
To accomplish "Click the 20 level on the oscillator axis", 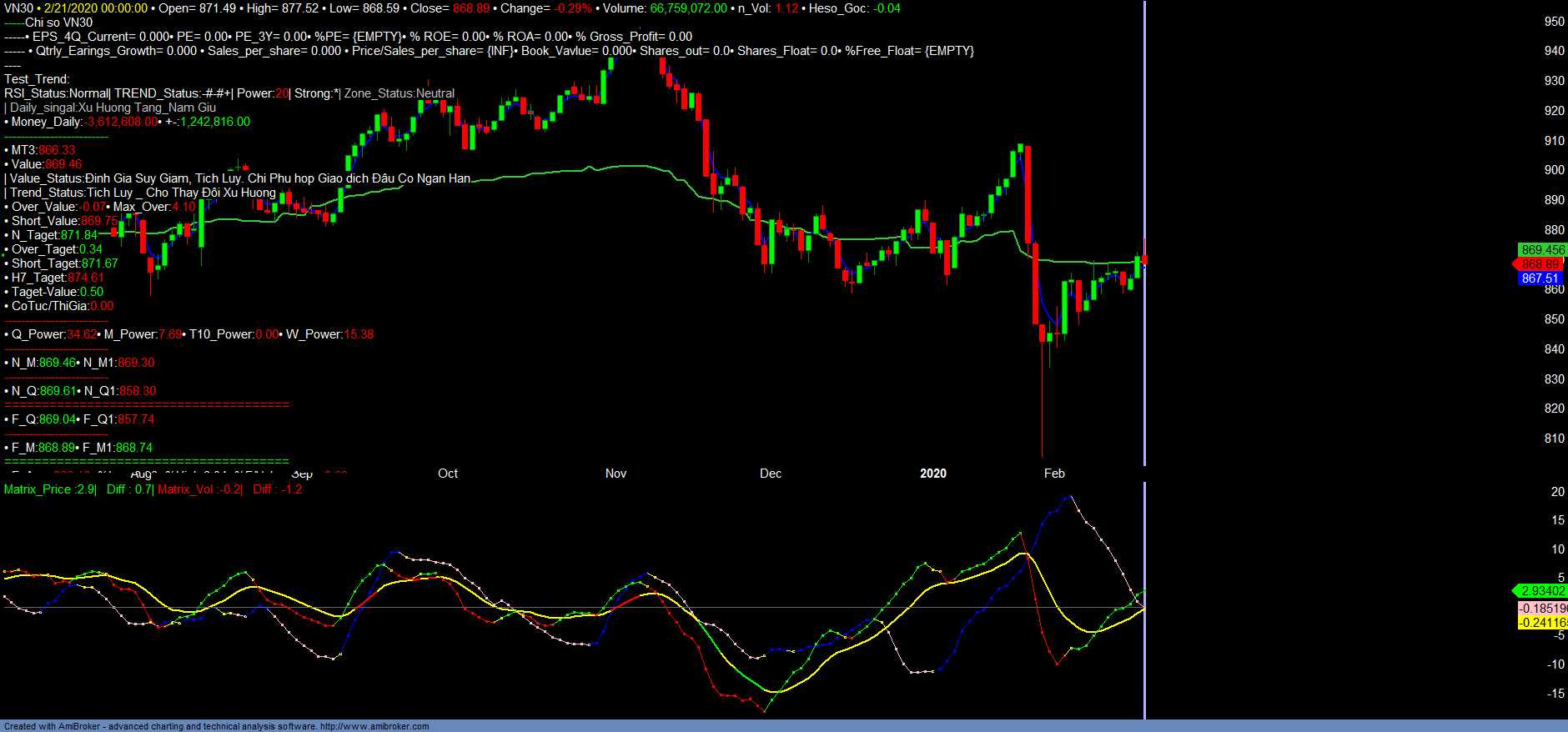I will pos(1557,492).
